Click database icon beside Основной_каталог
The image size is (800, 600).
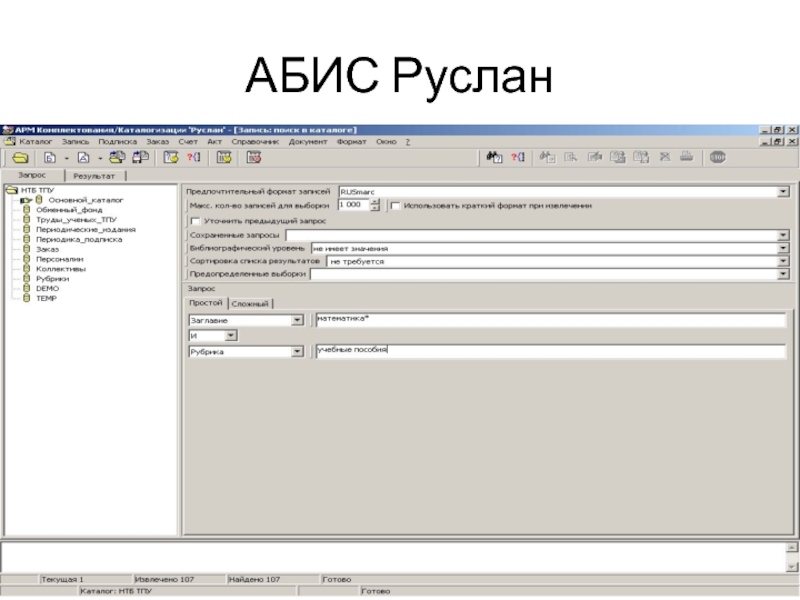(39, 200)
